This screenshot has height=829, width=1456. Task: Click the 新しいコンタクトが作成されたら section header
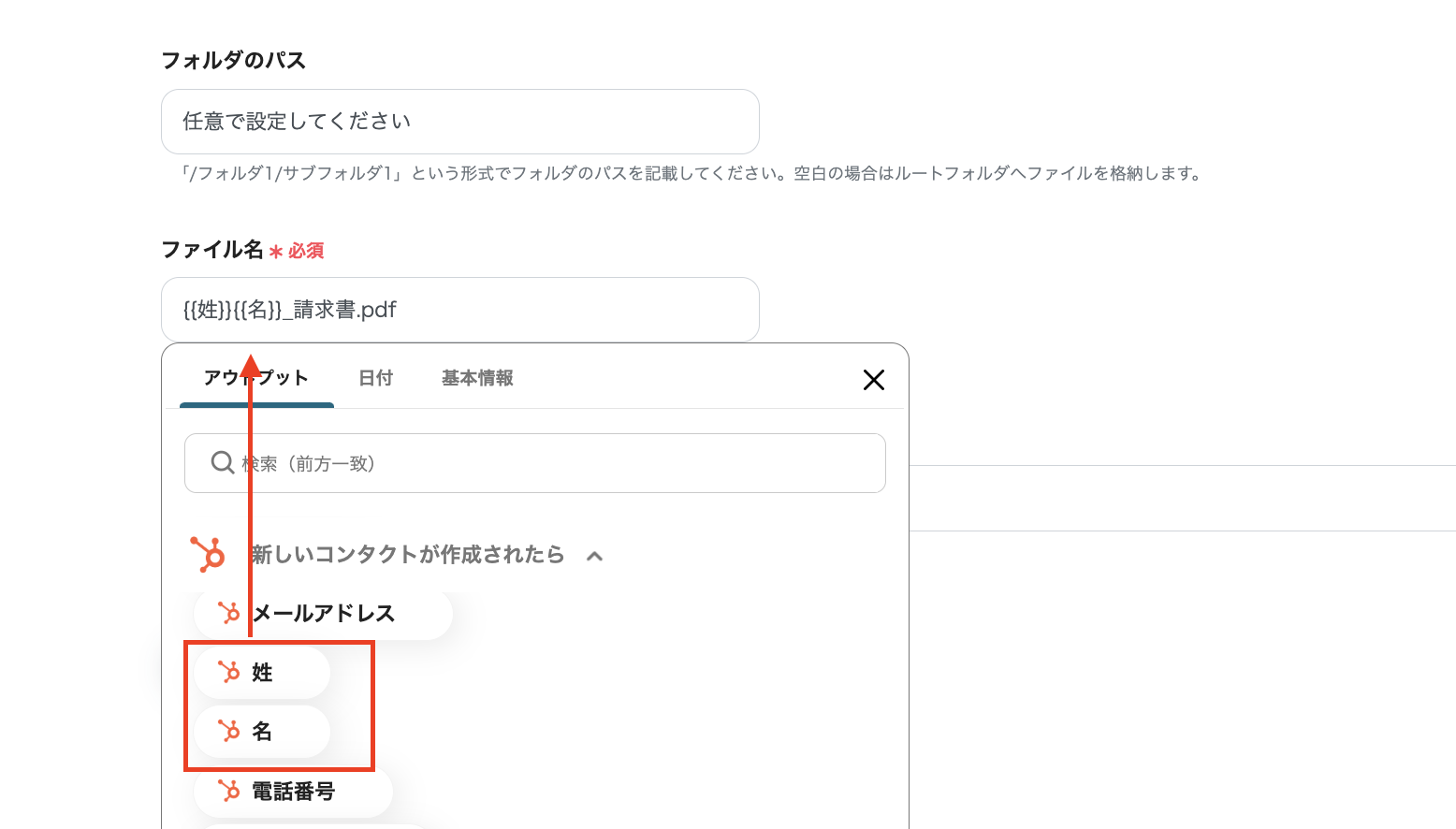click(407, 555)
